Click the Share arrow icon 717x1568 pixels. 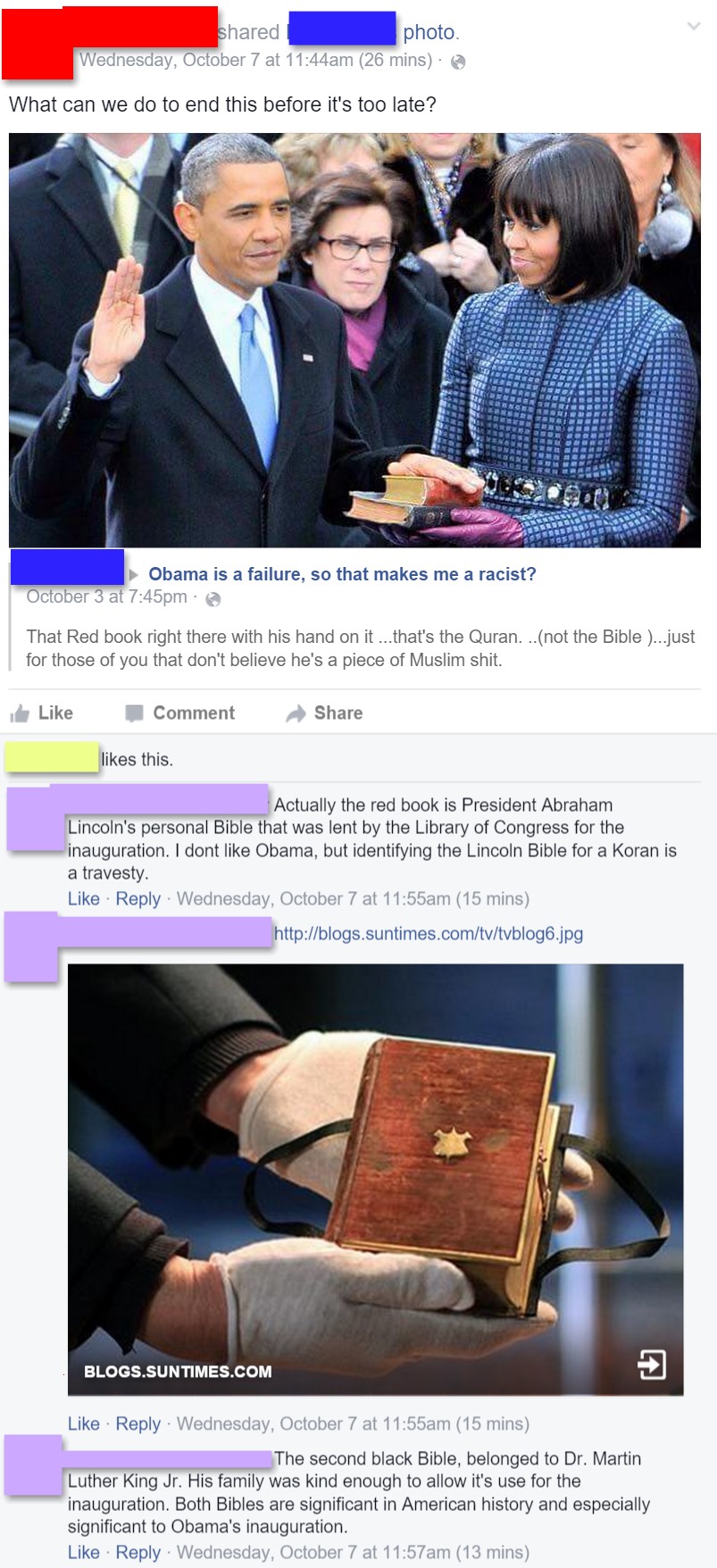[296, 713]
